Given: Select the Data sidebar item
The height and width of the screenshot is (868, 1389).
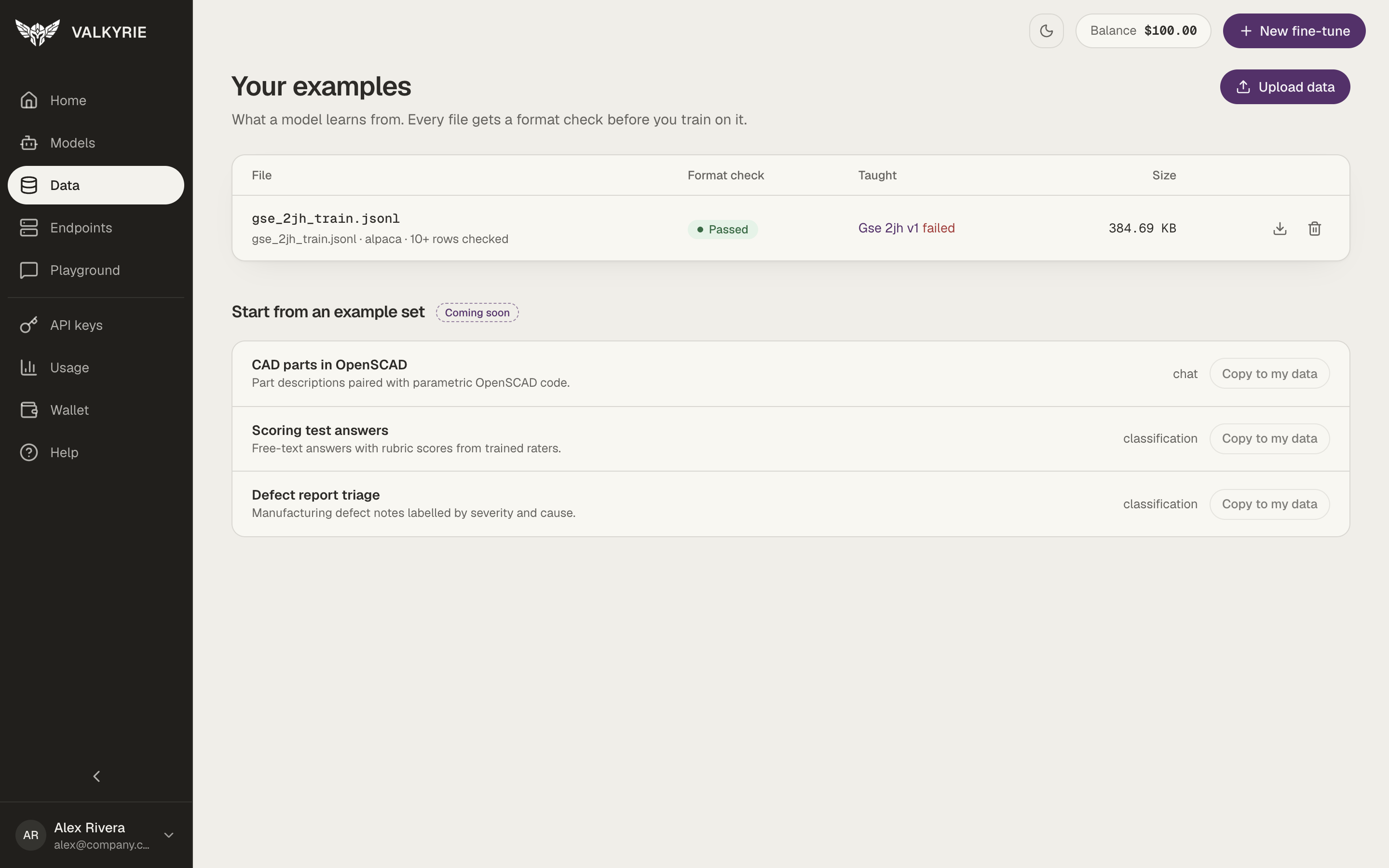Looking at the screenshot, I should [x=96, y=186].
